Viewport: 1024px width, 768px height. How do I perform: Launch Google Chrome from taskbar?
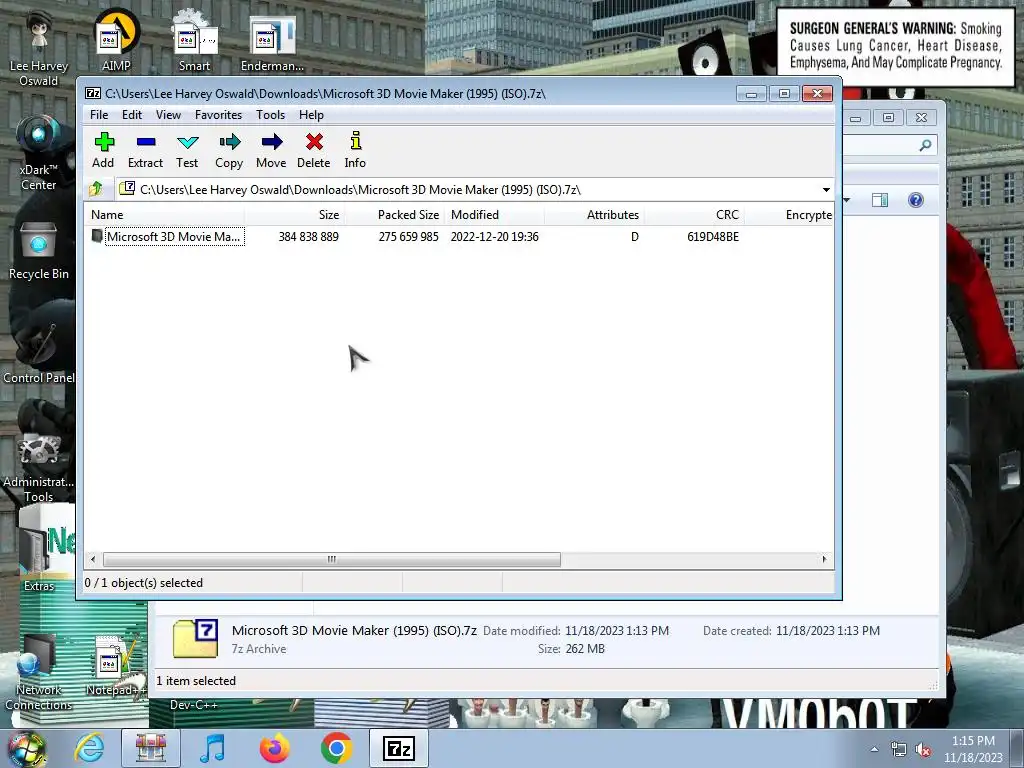336,748
